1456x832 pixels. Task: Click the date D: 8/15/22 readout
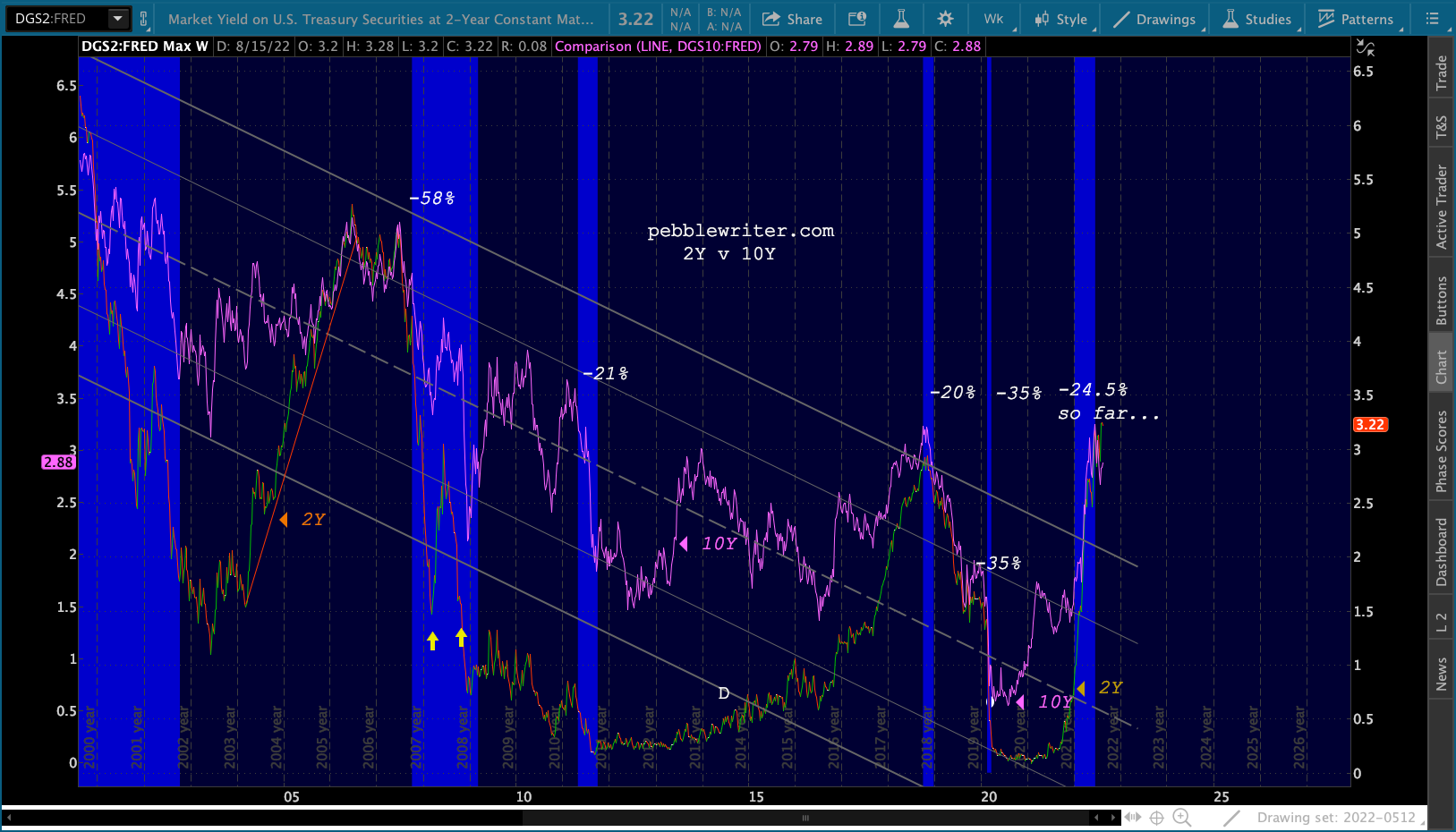click(x=253, y=47)
